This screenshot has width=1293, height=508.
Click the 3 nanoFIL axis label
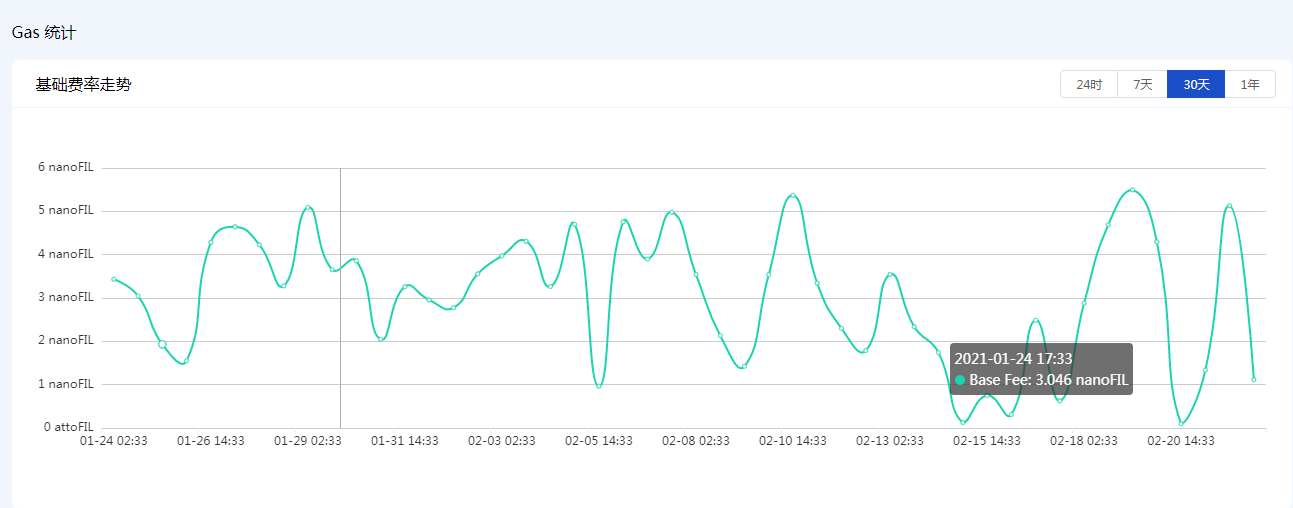(65, 297)
